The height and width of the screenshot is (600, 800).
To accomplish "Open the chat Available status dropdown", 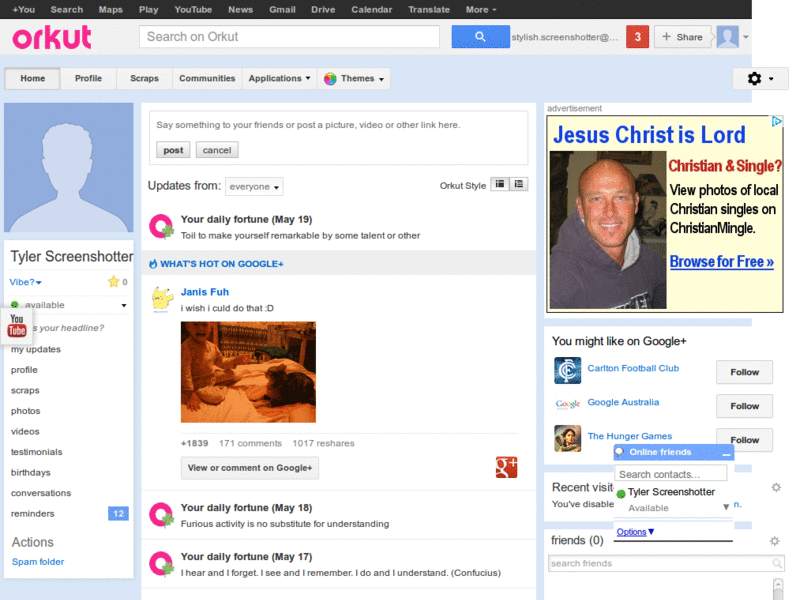I will [726, 507].
